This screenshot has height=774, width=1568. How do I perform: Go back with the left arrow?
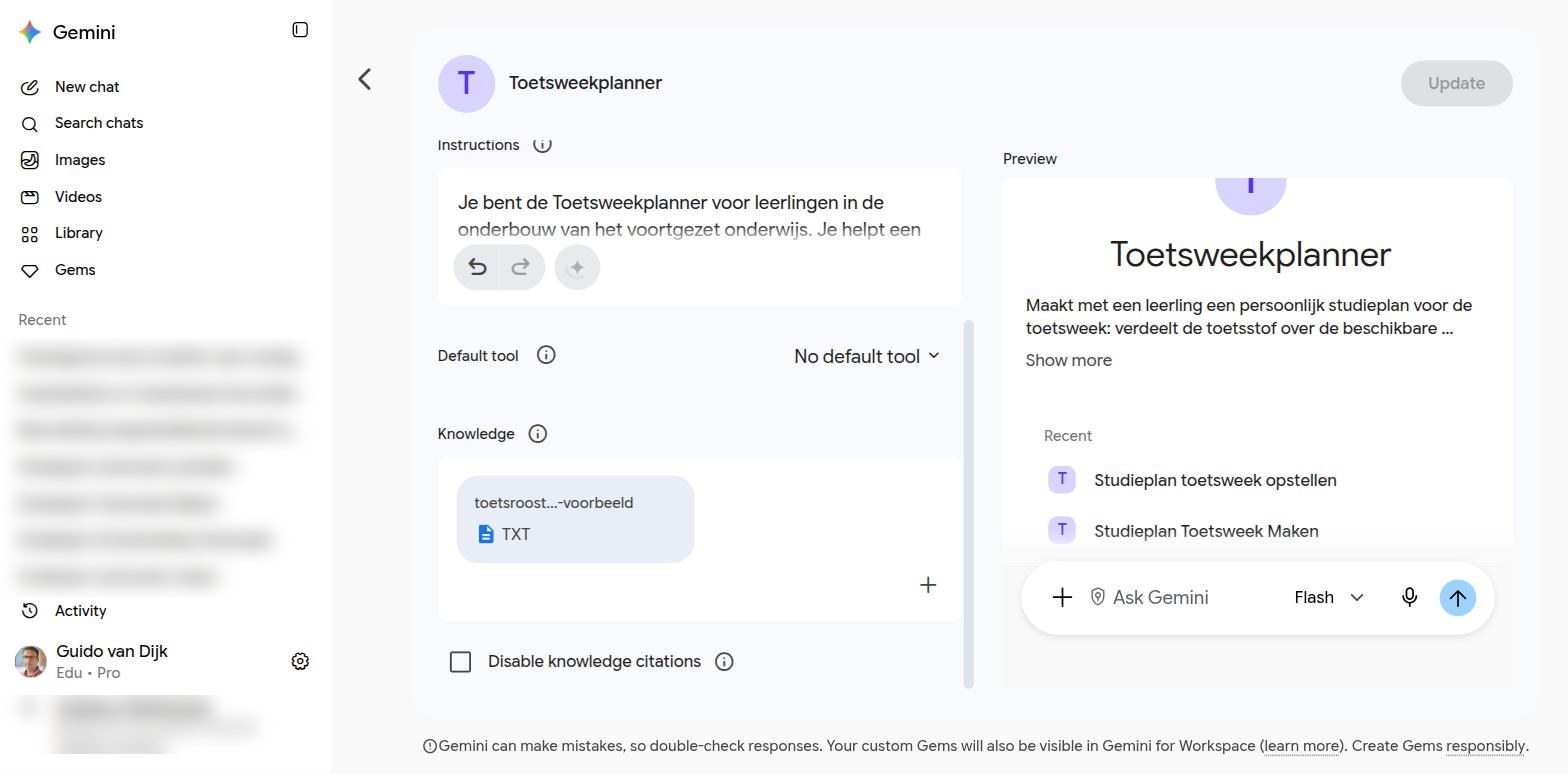pyautogui.click(x=365, y=79)
